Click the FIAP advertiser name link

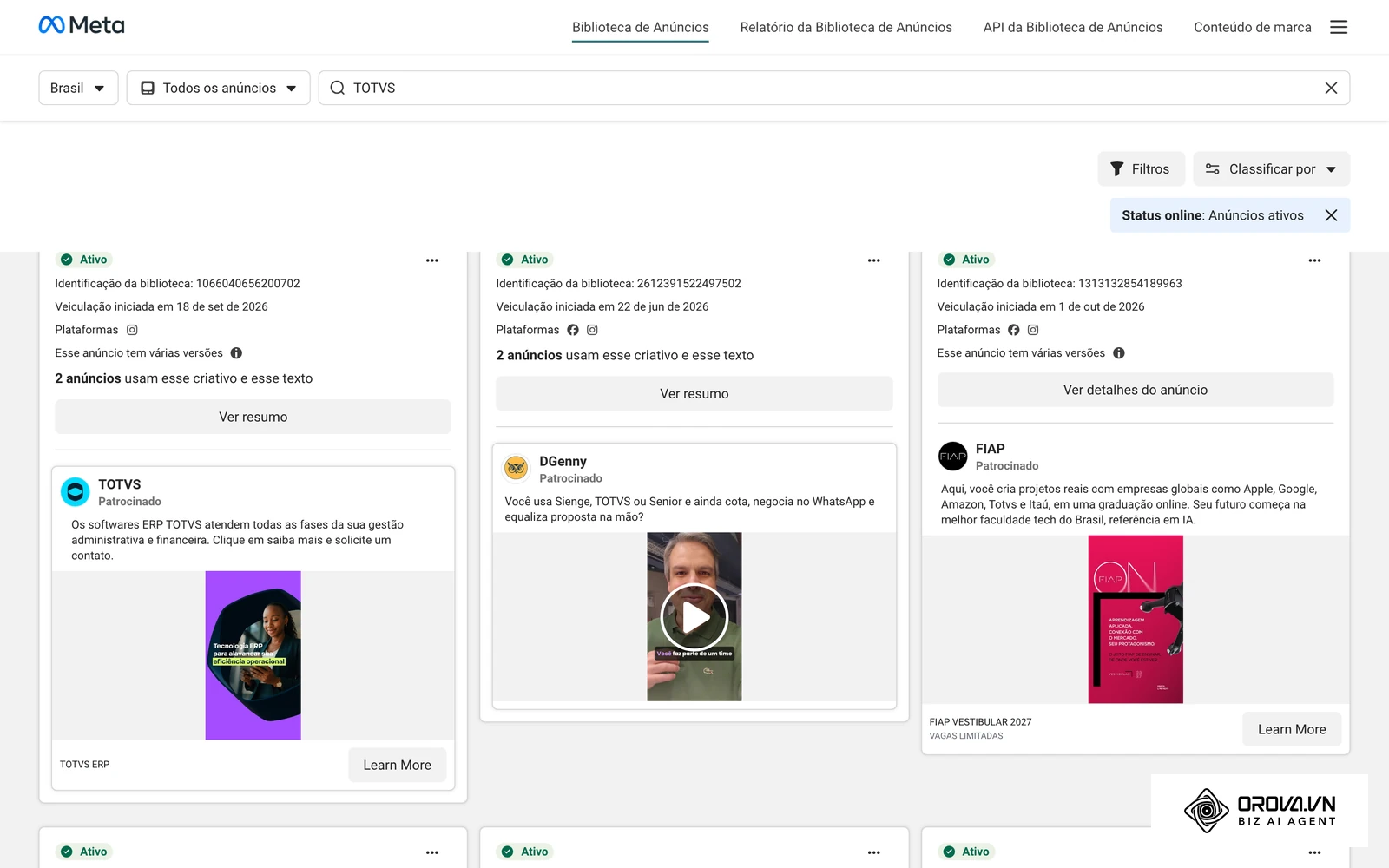tap(990, 449)
